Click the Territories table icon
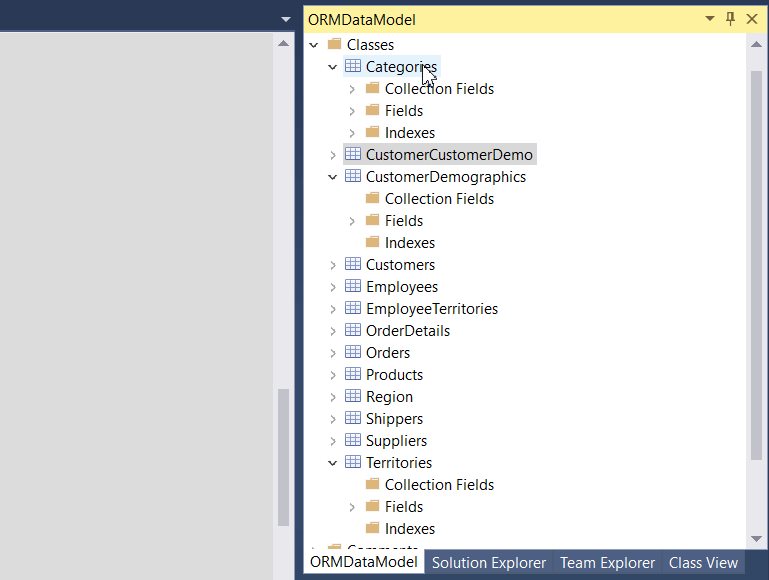769x580 pixels. coord(353,462)
